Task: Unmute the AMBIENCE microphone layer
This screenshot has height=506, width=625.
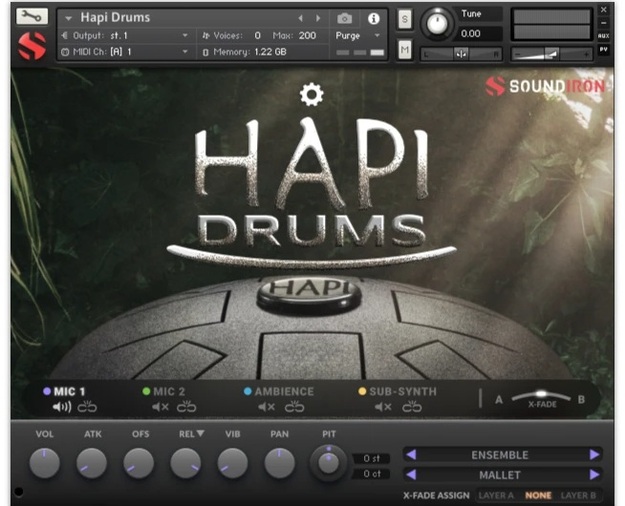Action: (266, 407)
